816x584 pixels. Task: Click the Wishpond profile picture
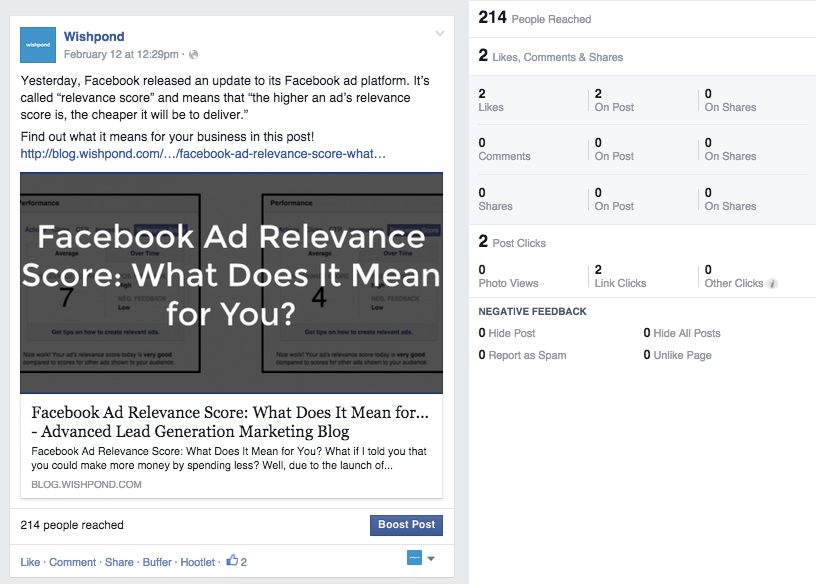(x=38, y=45)
